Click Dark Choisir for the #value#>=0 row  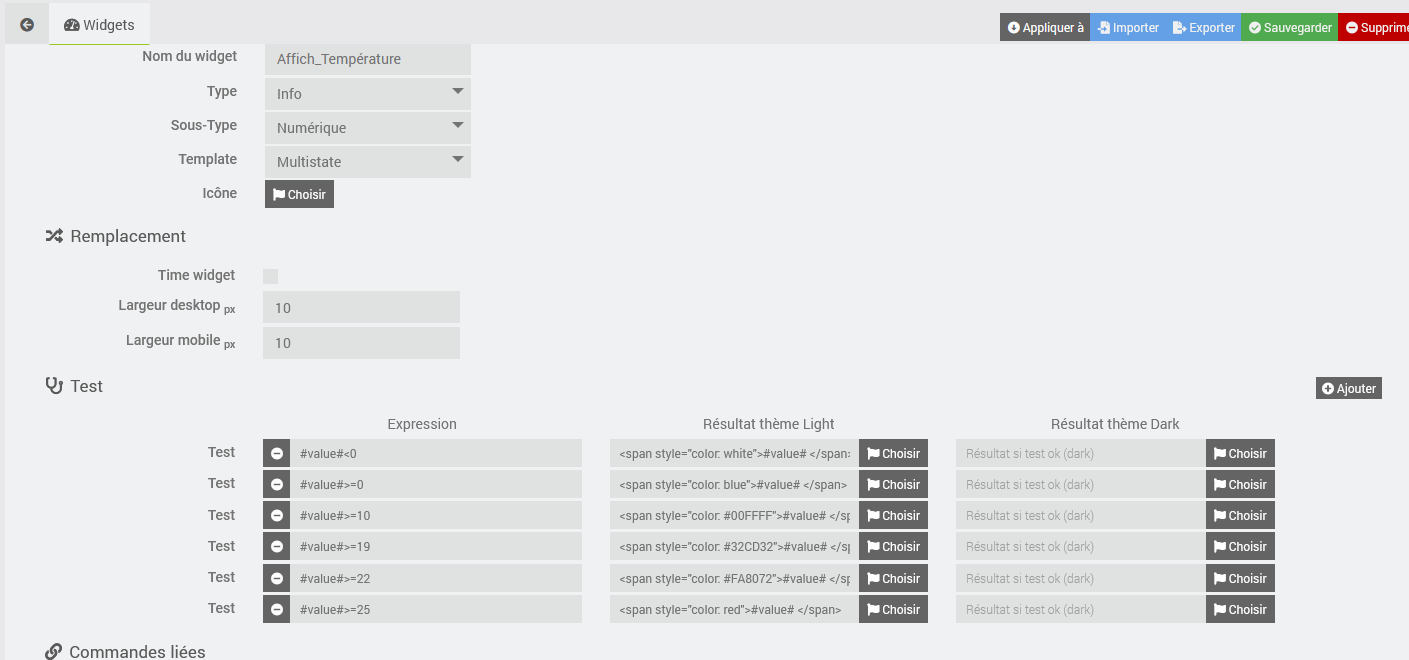tap(1240, 484)
